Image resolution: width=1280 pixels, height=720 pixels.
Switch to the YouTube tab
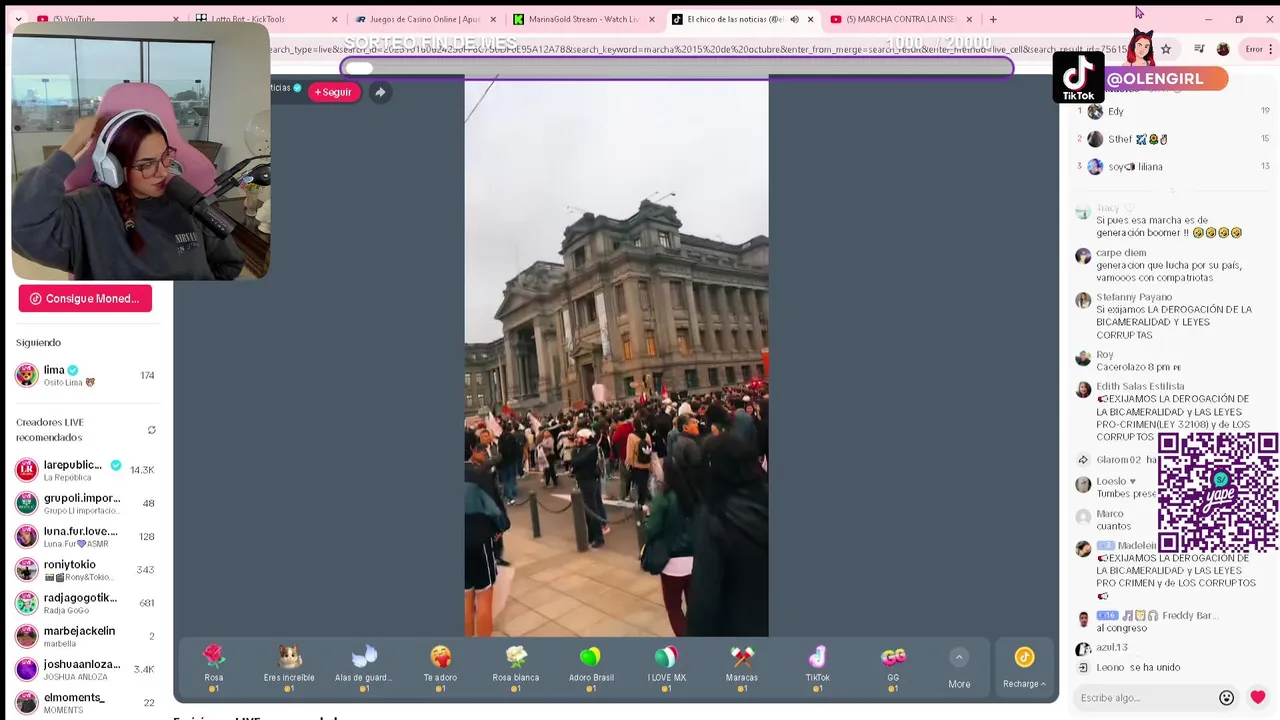pyautogui.click(x=105, y=19)
